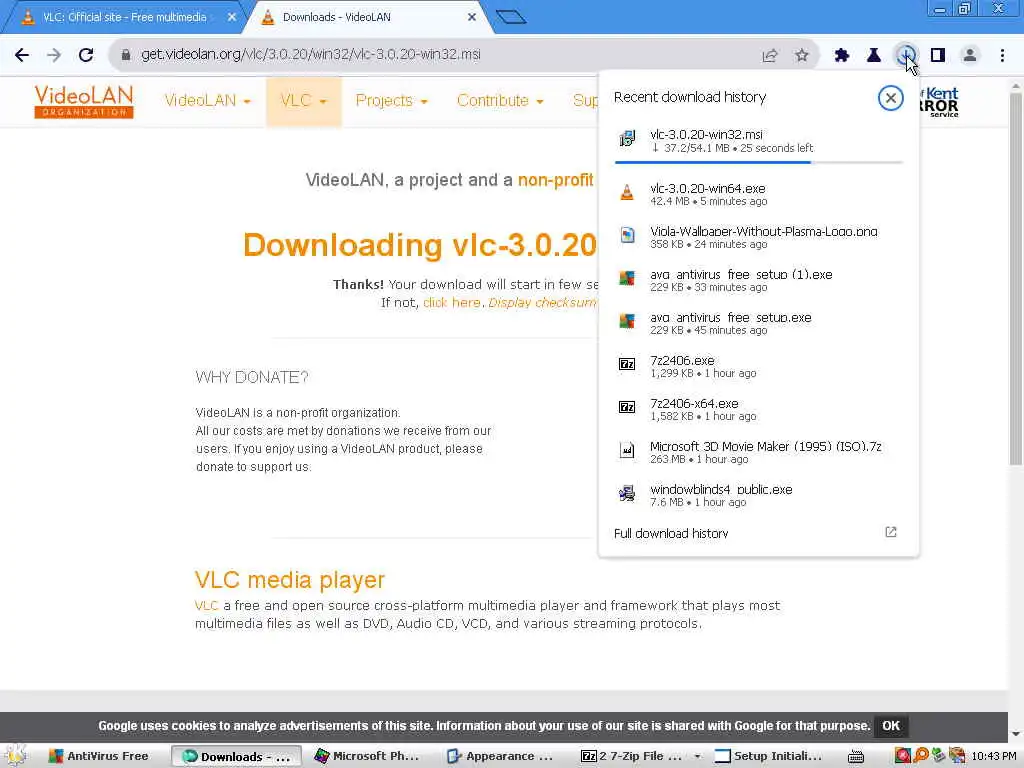
Task: Switch to Microsoft Ph... taskbar window
Action: (x=368, y=756)
